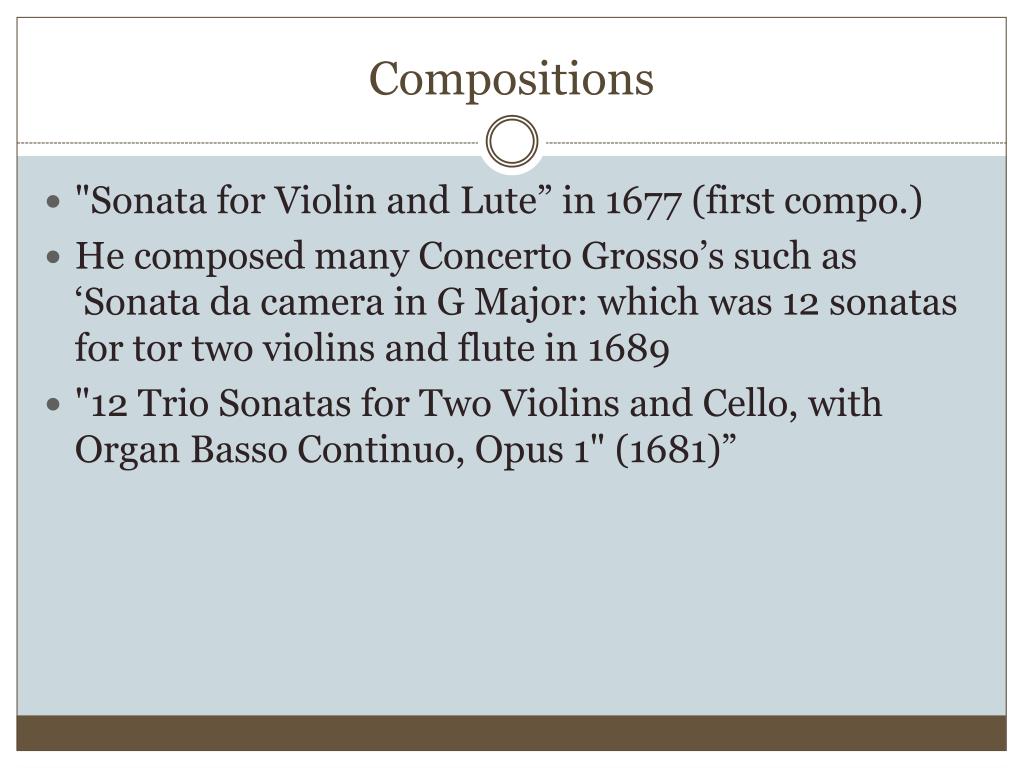
Task: Click the Compositions slide title
Action: click(x=511, y=79)
